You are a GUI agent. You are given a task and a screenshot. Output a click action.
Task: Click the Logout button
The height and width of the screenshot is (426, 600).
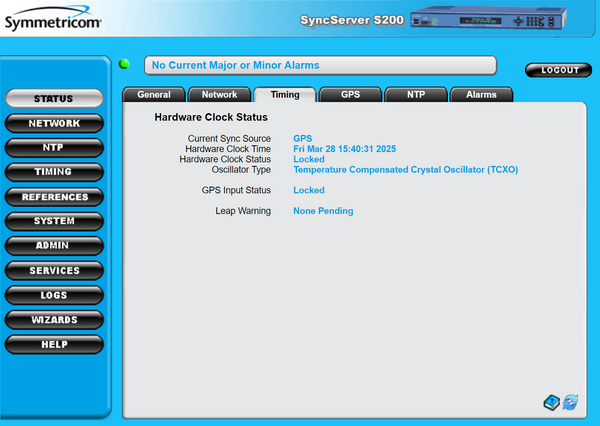pos(559,70)
